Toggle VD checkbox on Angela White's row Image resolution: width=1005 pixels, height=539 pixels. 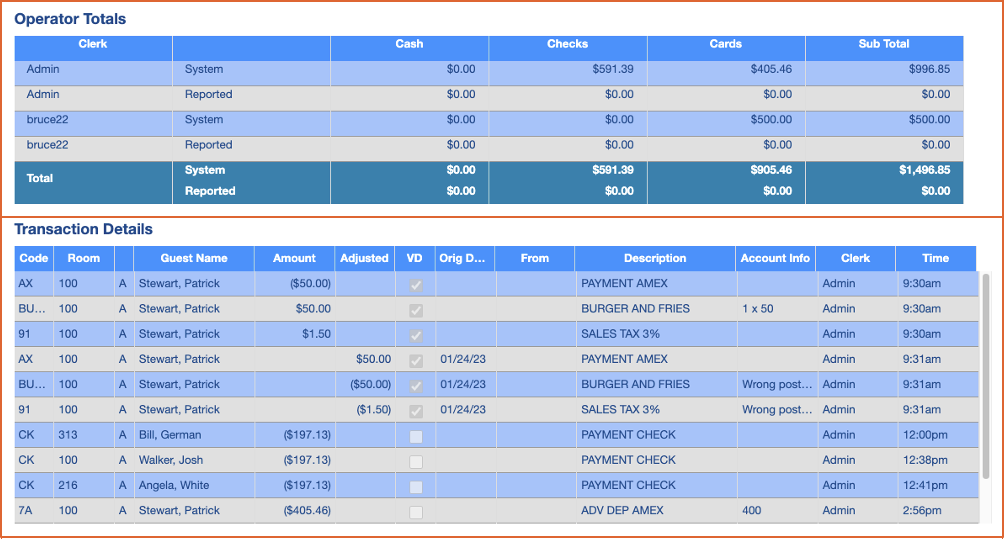(416, 486)
